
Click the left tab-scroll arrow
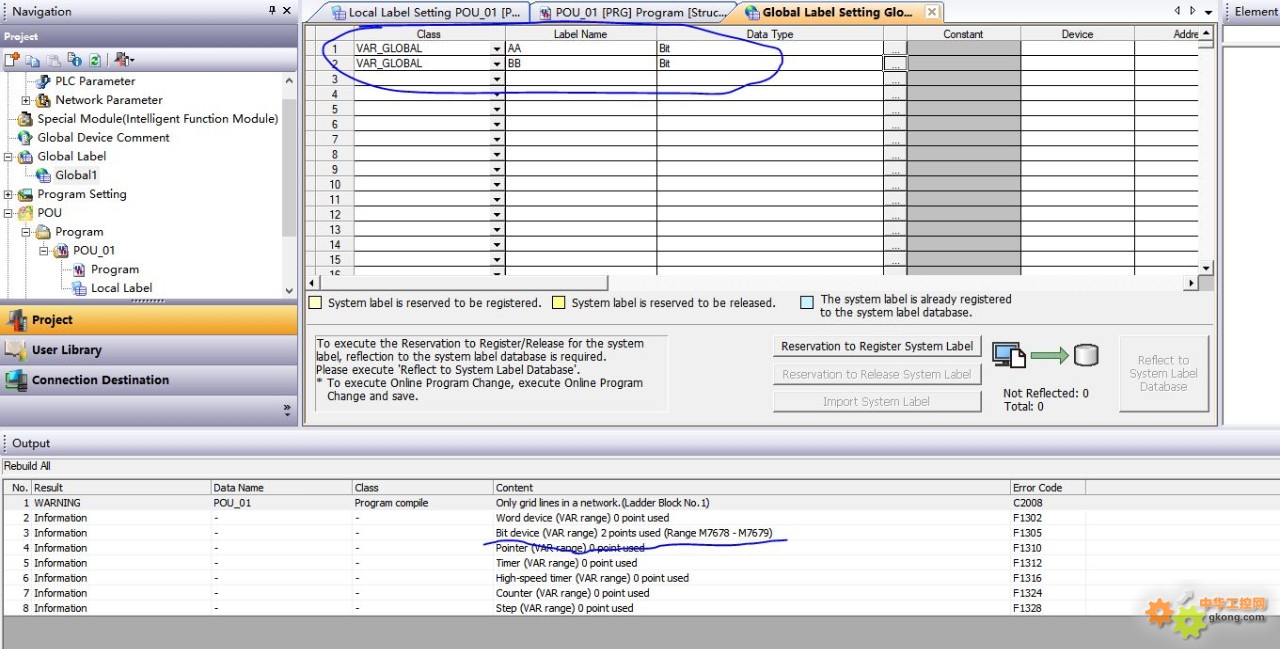(1178, 11)
